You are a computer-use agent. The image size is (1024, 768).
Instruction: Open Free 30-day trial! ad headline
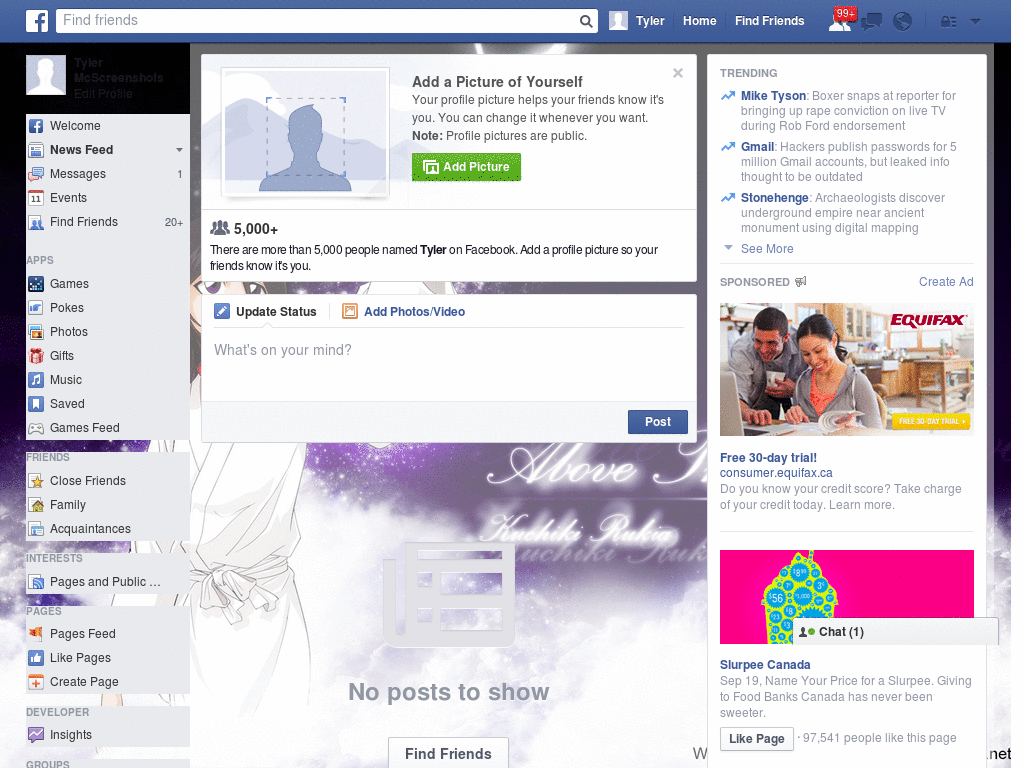pyautogui.click(x=768, y=458)
